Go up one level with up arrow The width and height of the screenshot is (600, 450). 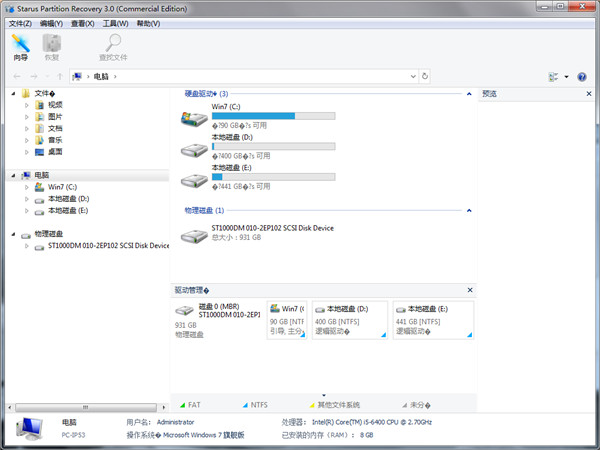point(60,77)
